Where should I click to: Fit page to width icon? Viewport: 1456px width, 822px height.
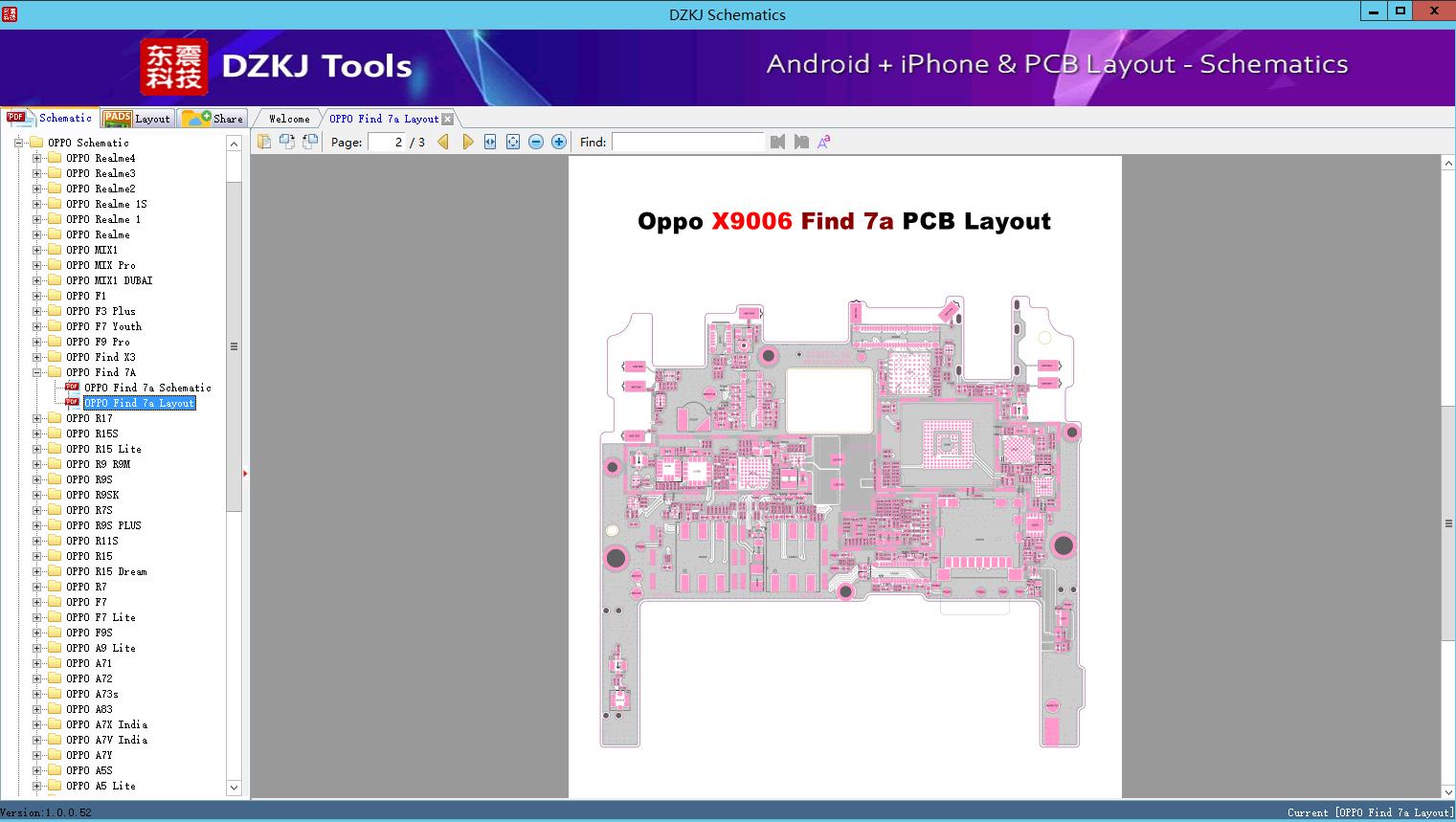[490, 142]
